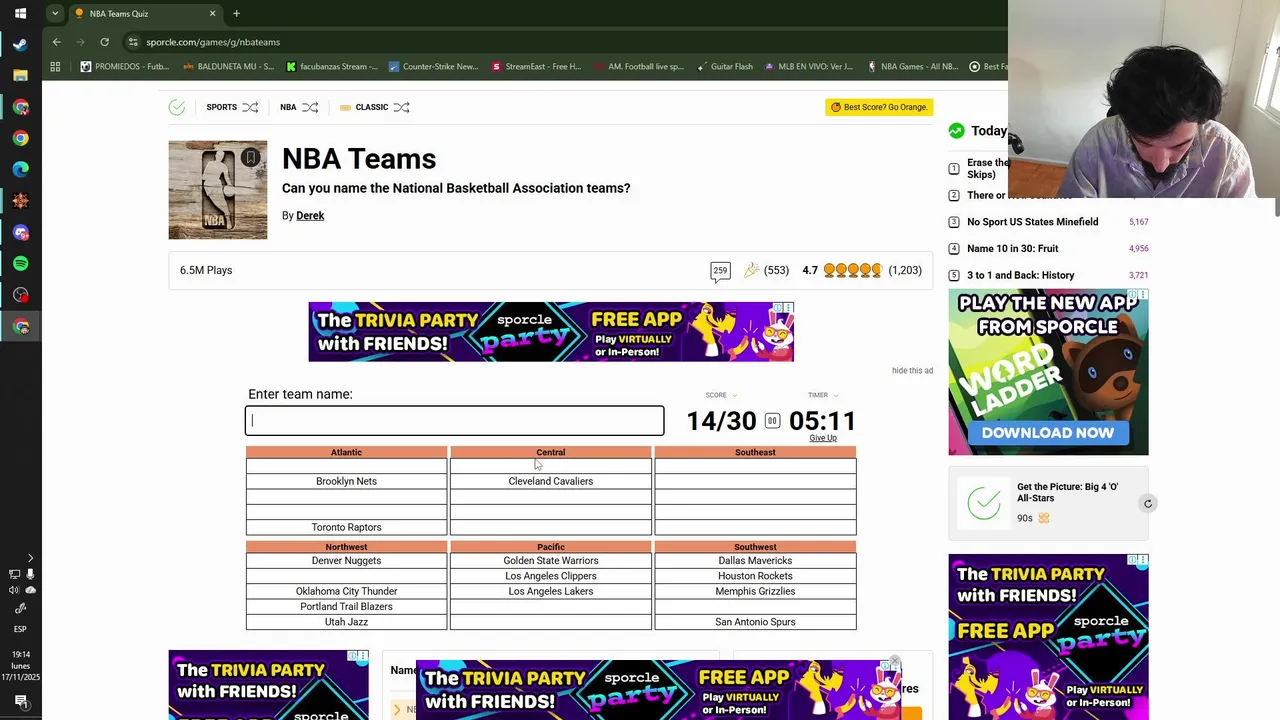Click the Best Score? Go Orange button
The image size is (1280, 720).
(879, 107)
